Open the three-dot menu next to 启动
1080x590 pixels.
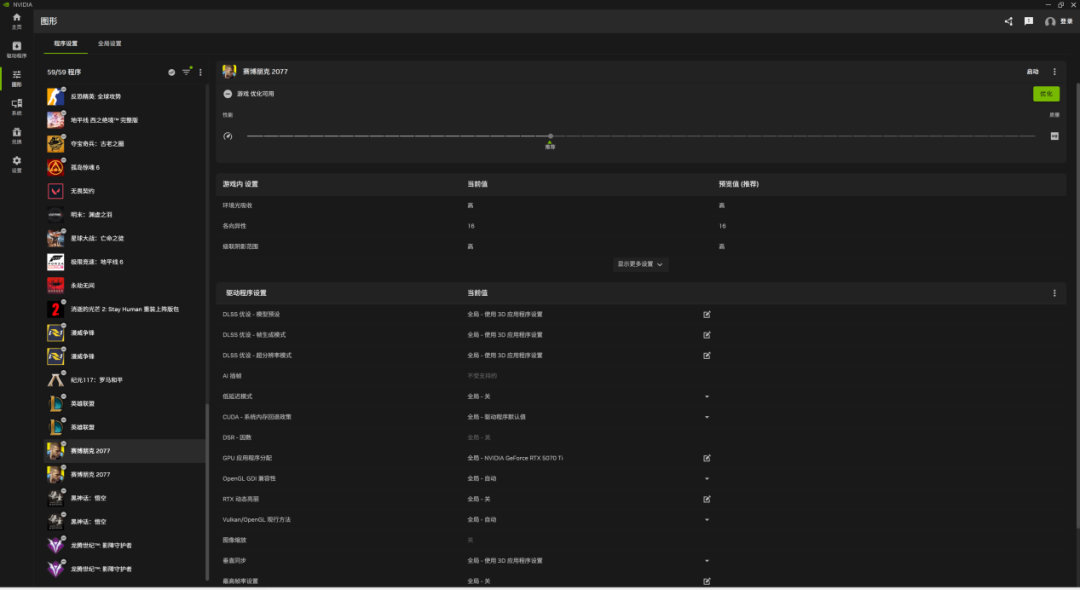pos(1054,72)
